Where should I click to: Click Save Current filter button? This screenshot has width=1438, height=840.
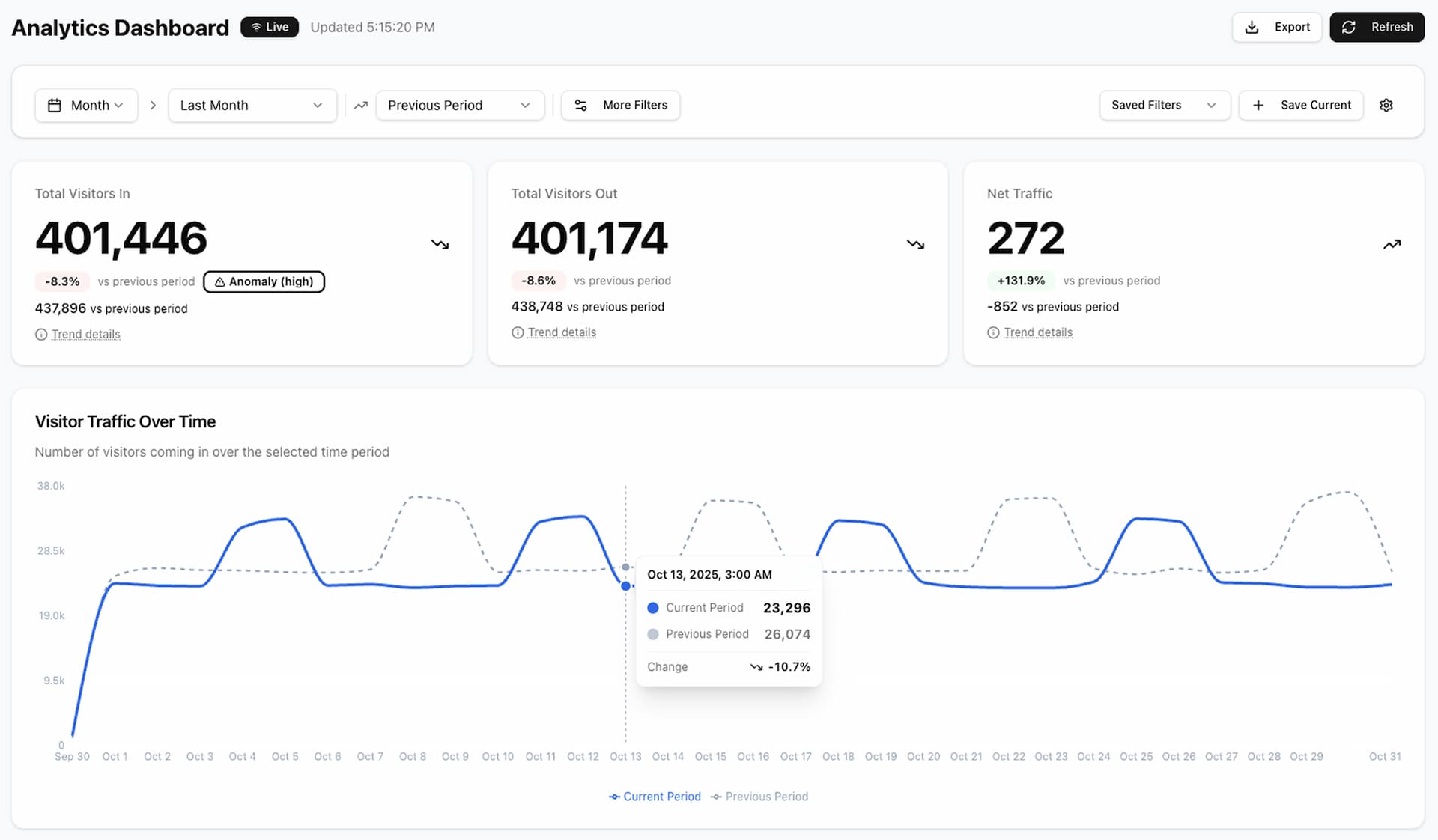(x=1301, y=106)
